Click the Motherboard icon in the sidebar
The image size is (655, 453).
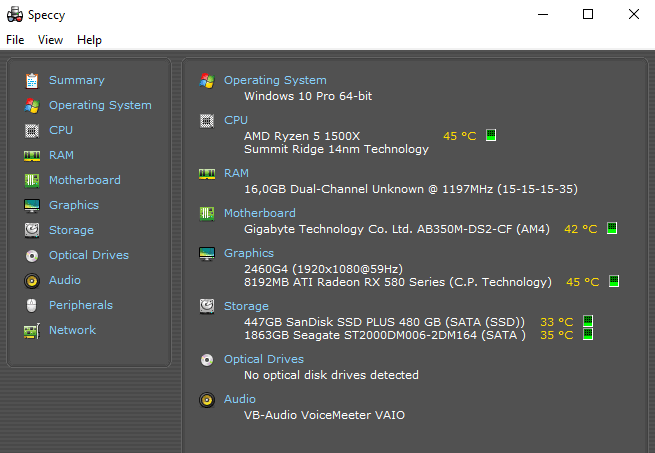(32, 181)
